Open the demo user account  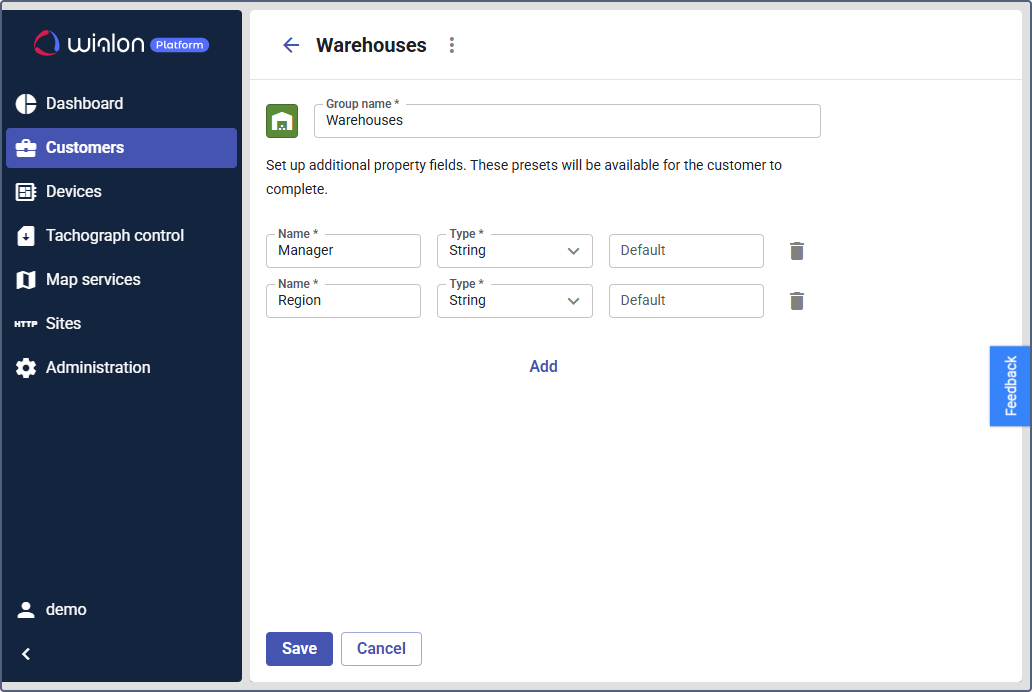[66, 610]
